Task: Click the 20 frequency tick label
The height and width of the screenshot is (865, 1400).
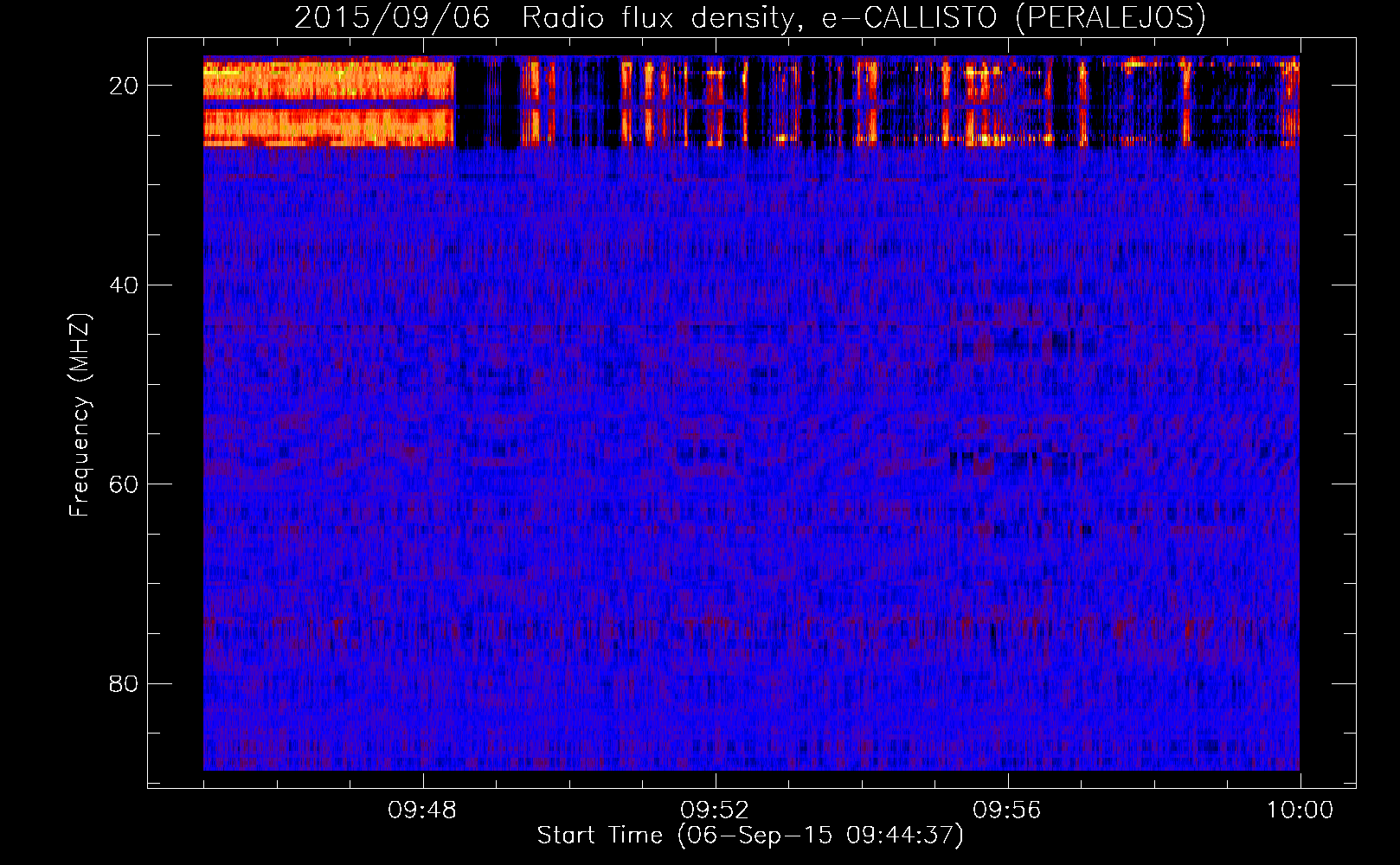Action: click(x=124, y=86)
